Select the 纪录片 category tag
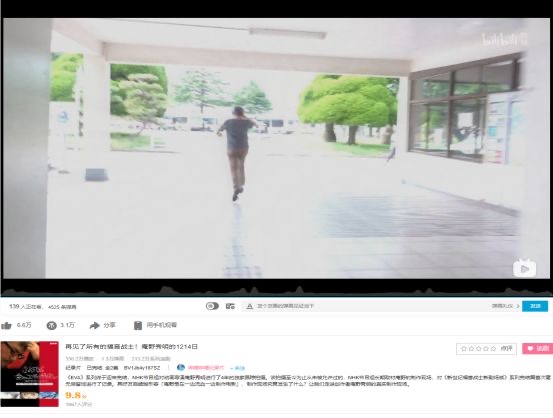 (x=73, y=368)
